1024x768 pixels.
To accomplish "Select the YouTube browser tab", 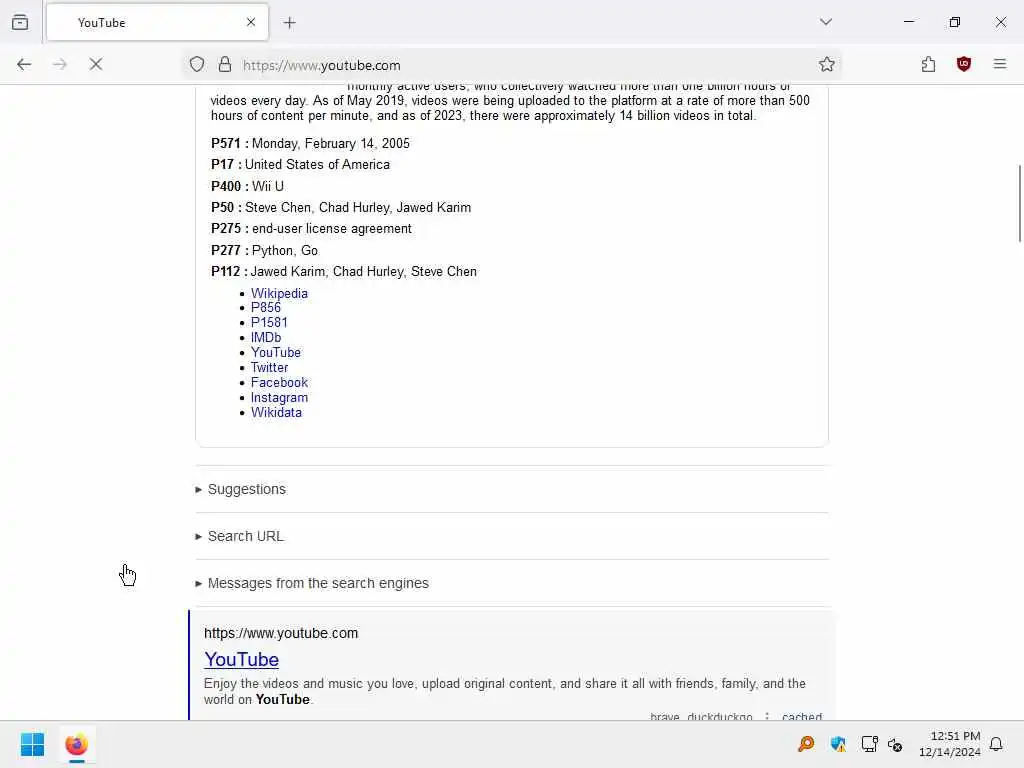I will [x=157, y=22].
